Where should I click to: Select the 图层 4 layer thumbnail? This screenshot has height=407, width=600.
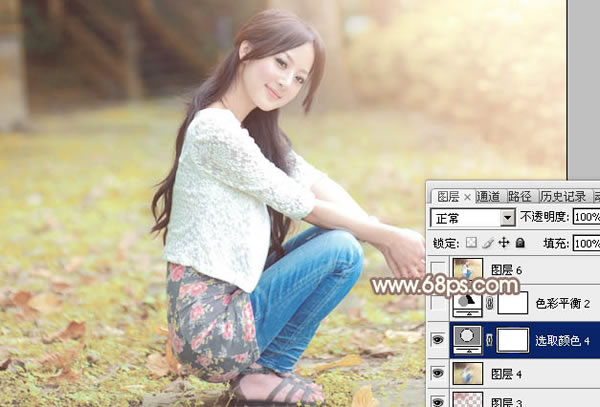[x=467, y=373]
